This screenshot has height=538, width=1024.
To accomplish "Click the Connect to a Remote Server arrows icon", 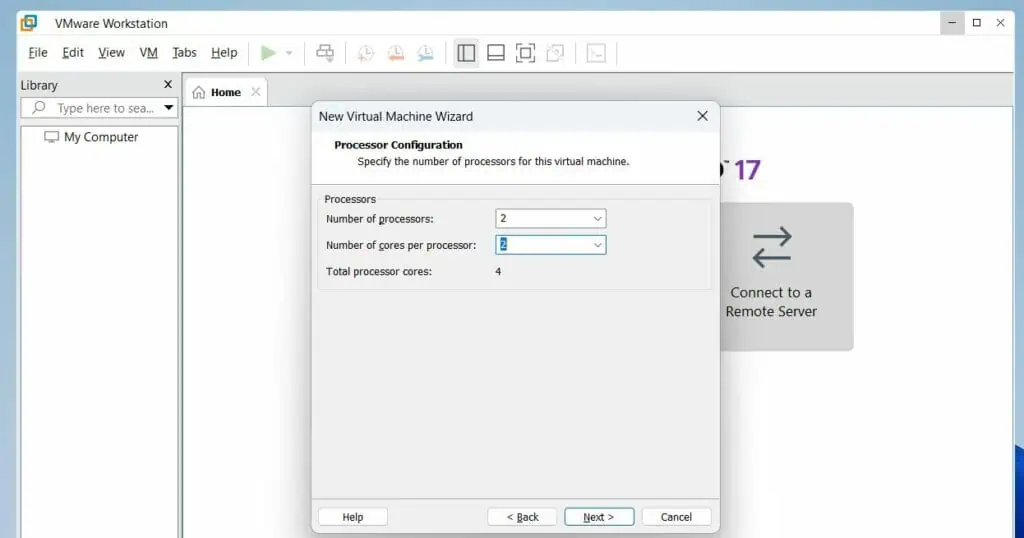I will tap(771, 247).
